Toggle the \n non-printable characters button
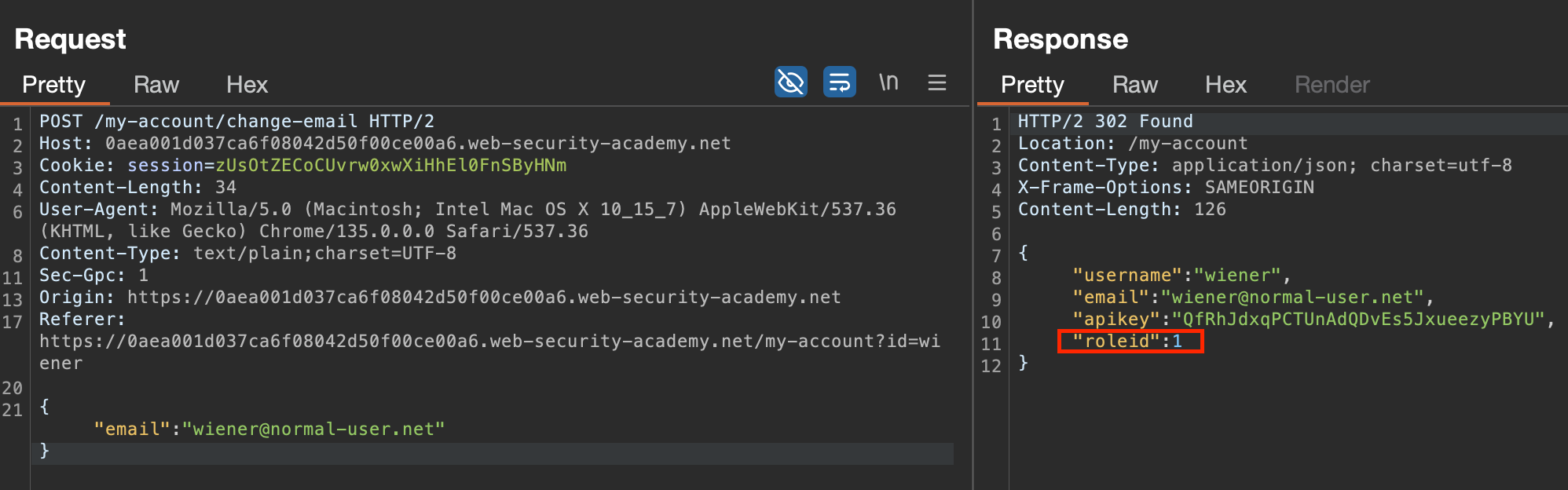Image resolution: width=1568 pixels, height=490 pixels. click(888, 82)
